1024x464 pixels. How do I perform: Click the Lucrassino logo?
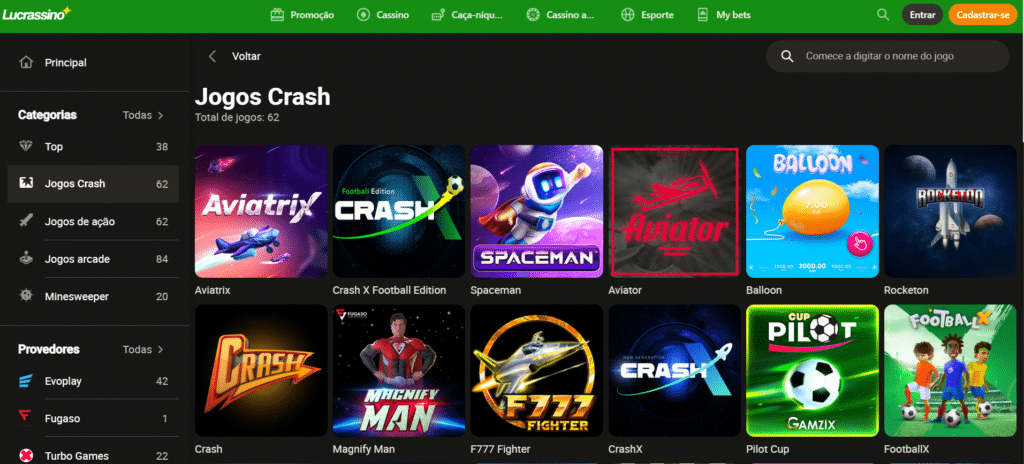[37, 14]
